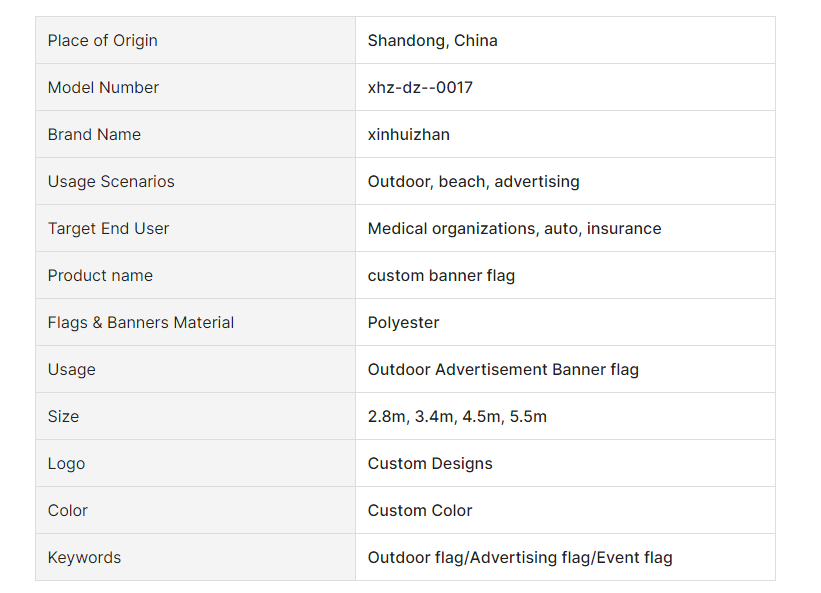
Task: Click the Polyester material value
Action: coord(403,322)
